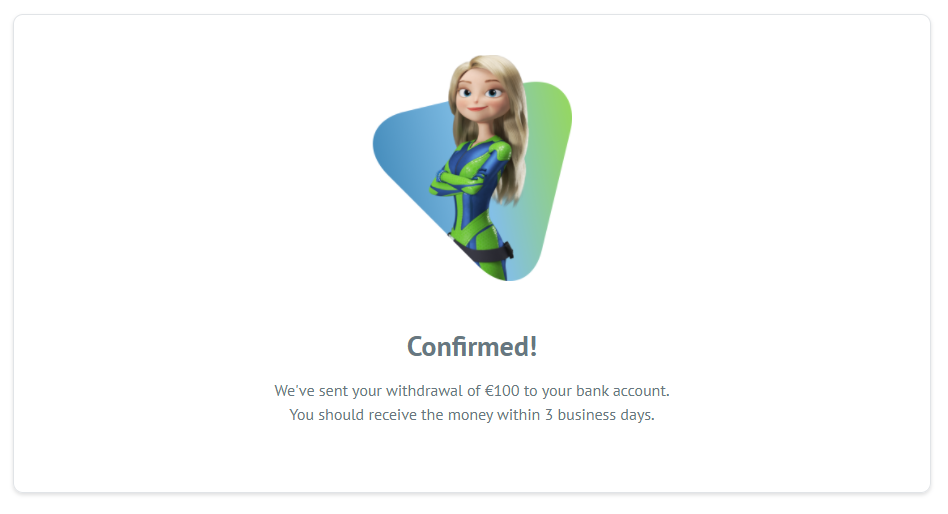Click the bottom rounded tip of triangle
The height and width of the screenshot is (514, 948).
pyautogui.click(x=514, y=272)
